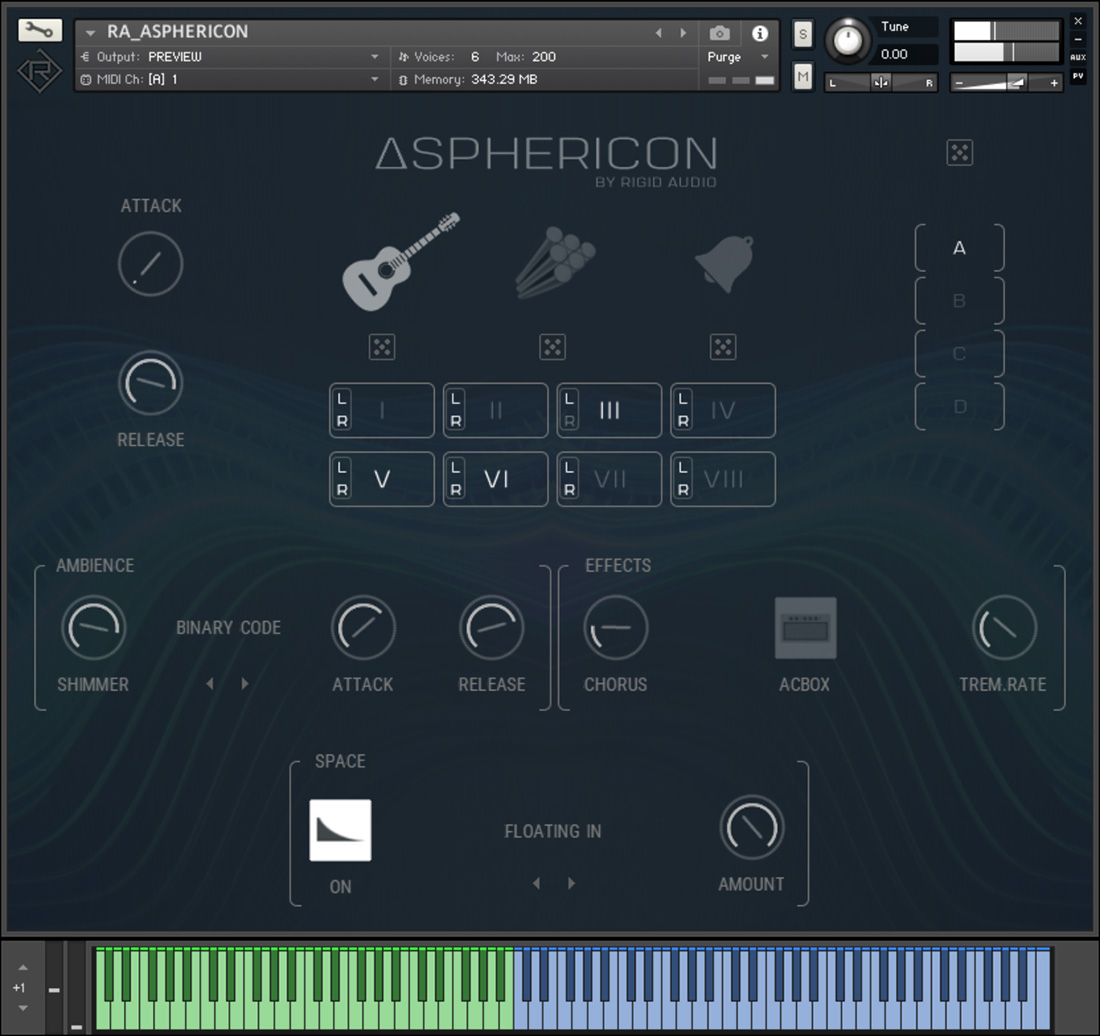Image resolution: width=1100 pixels, height=1036 pixels.
Task: Click the PV button at top right
Action: coord(1078,76)
